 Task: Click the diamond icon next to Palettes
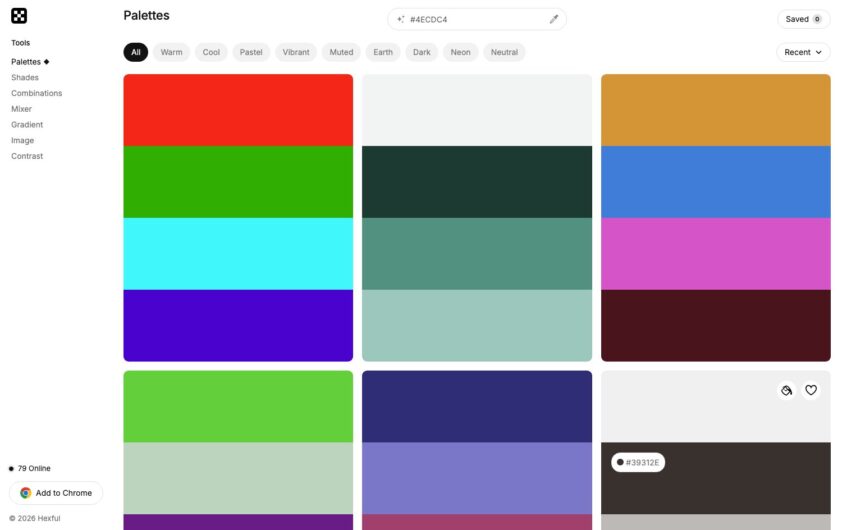(46, 62)
